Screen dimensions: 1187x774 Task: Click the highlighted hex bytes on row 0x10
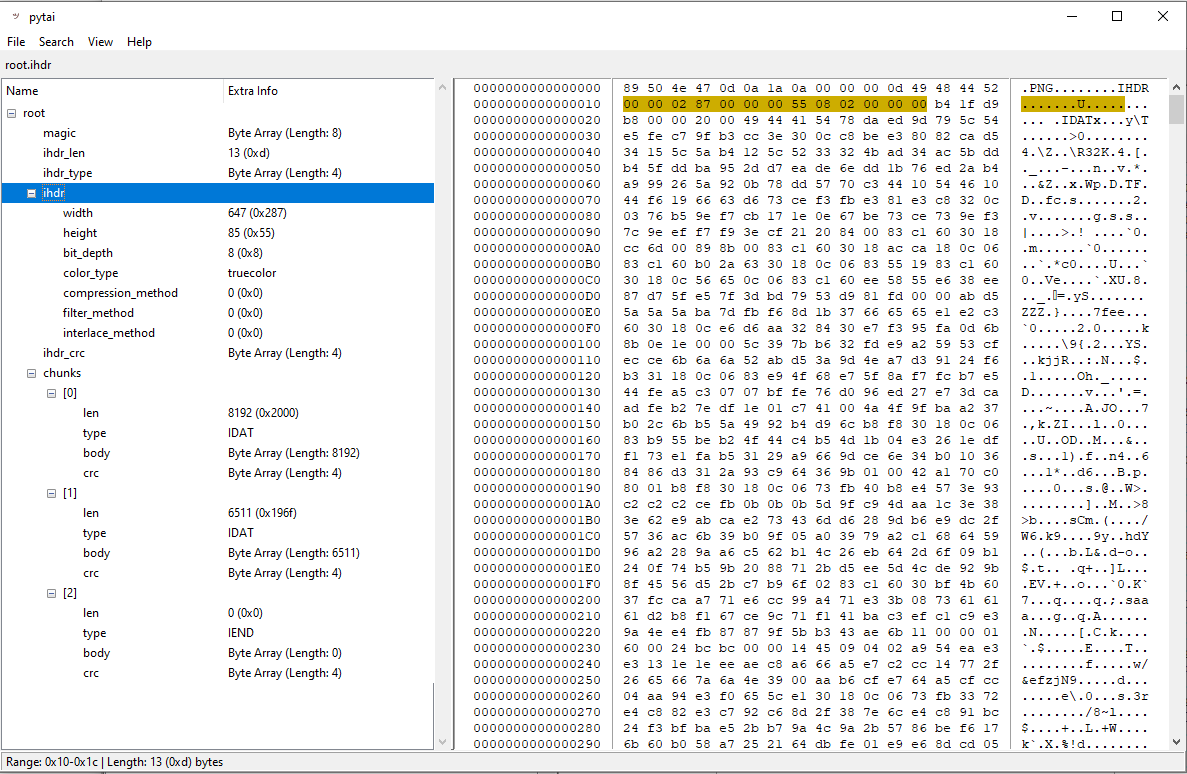click(x=774, y=104)
